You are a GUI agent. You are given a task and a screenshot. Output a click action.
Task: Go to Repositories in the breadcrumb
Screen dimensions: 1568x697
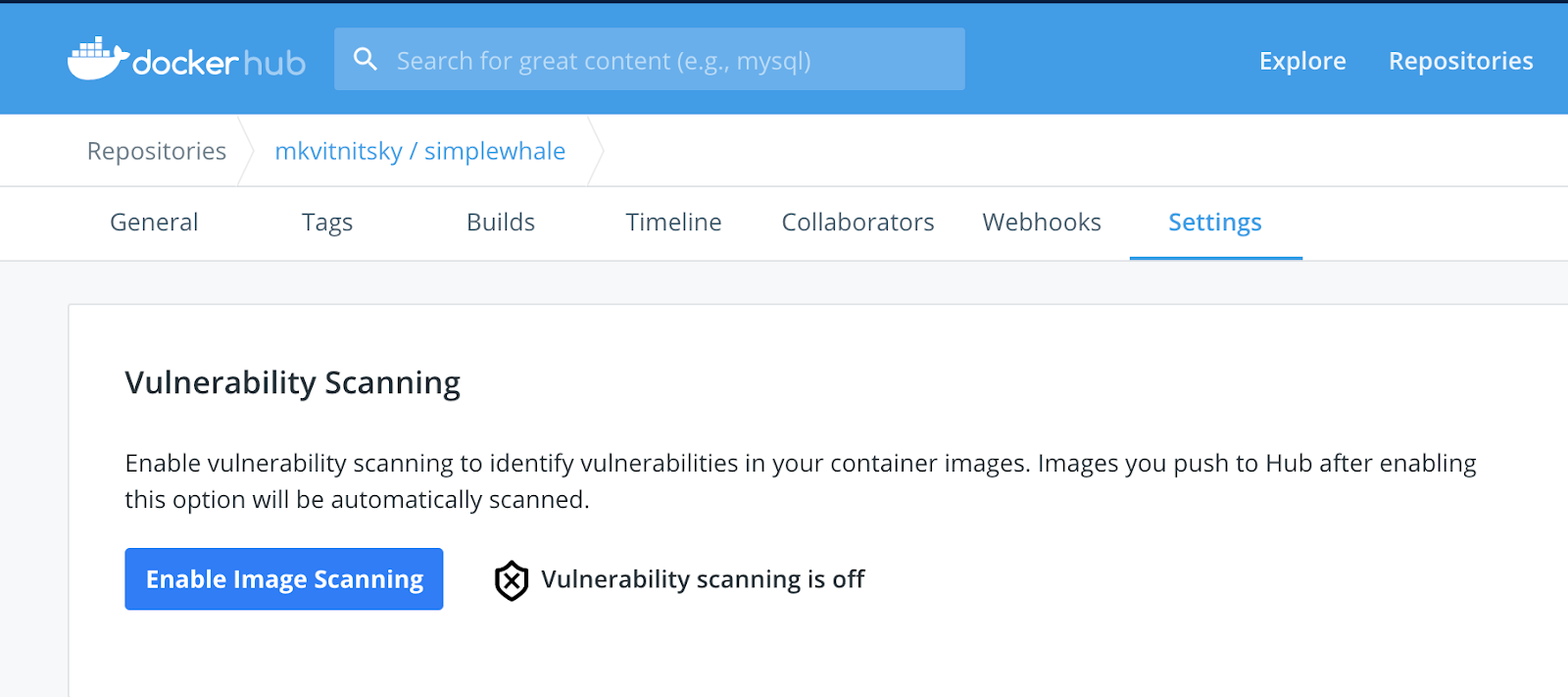(157, 151)
